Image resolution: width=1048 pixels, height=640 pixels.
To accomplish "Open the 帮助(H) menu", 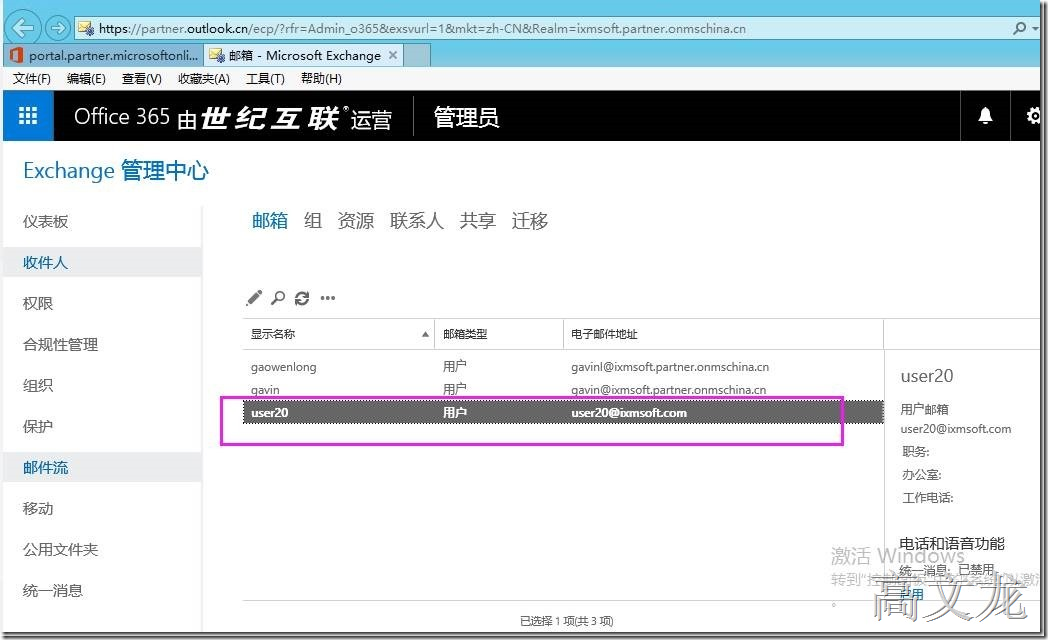I will click(x=321, y=79).
